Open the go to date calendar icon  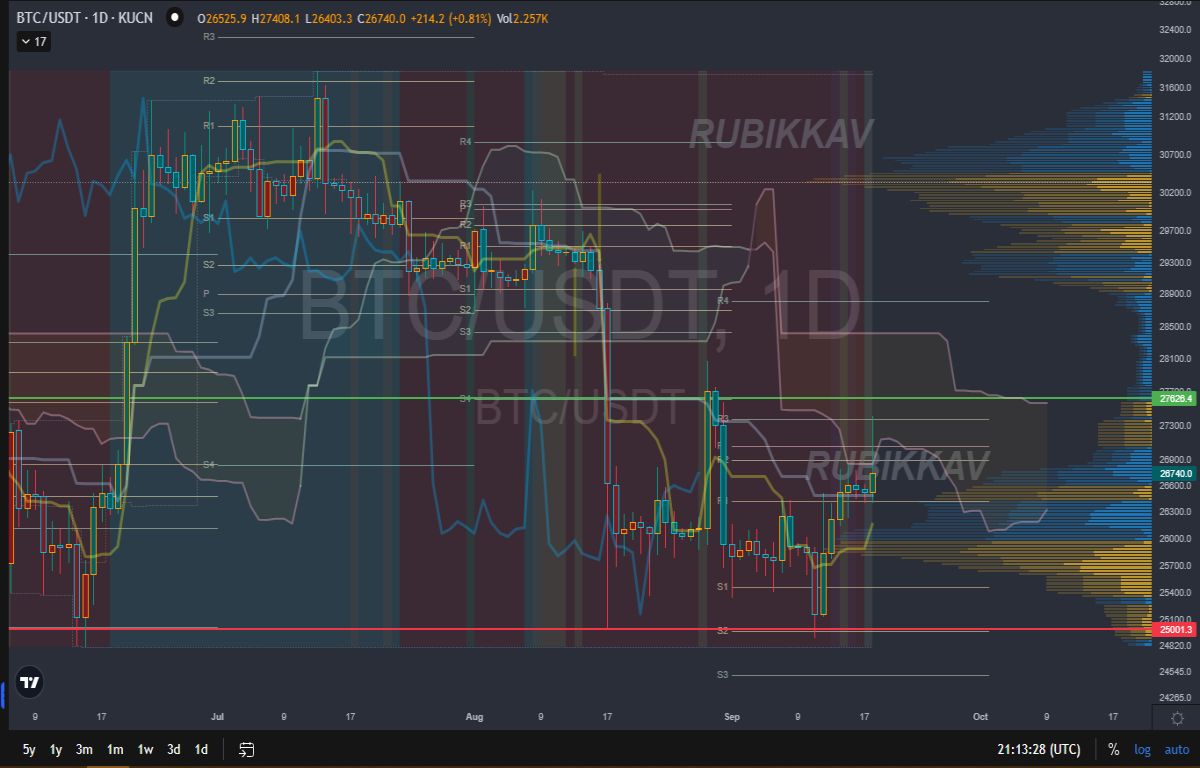[246, 749]
